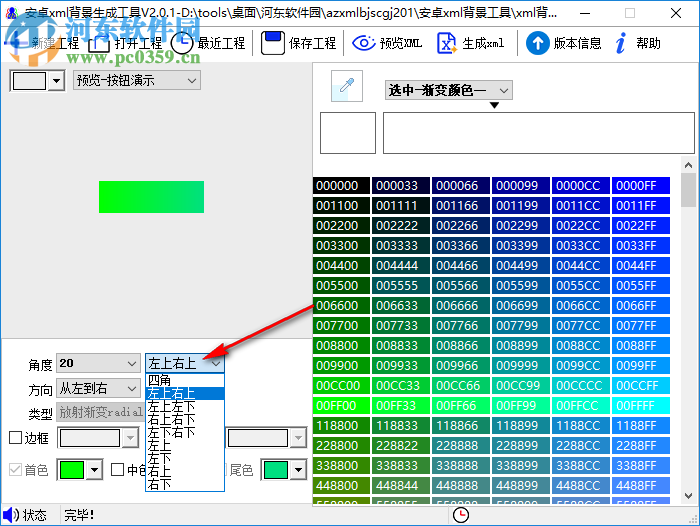Pick color swatch 0000FF

tap(641, 185)
